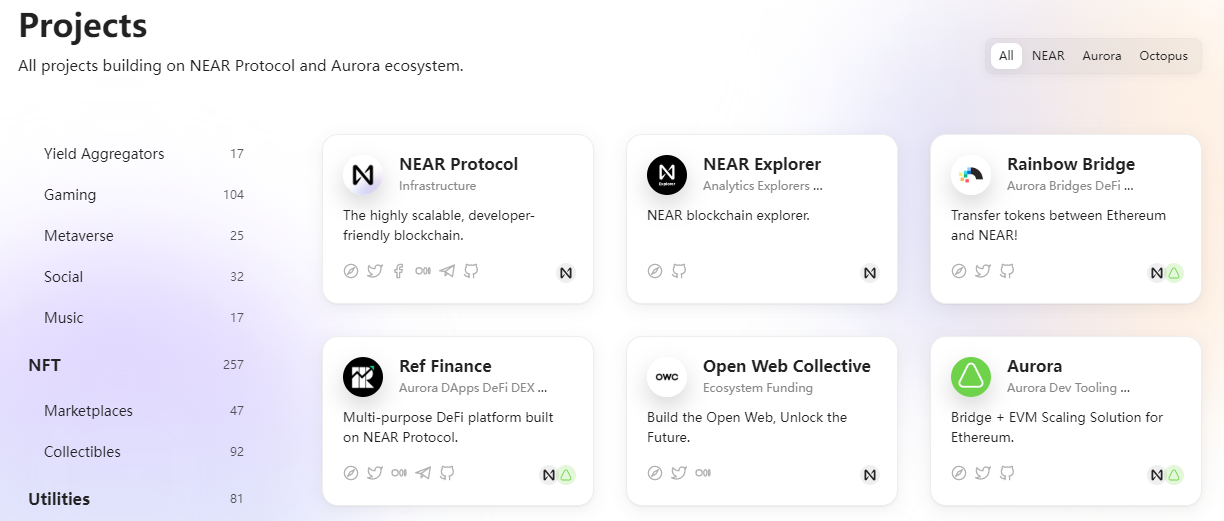
Task: Open NEAR Protocol's Twitter link icon
Action: click(375, 271)
